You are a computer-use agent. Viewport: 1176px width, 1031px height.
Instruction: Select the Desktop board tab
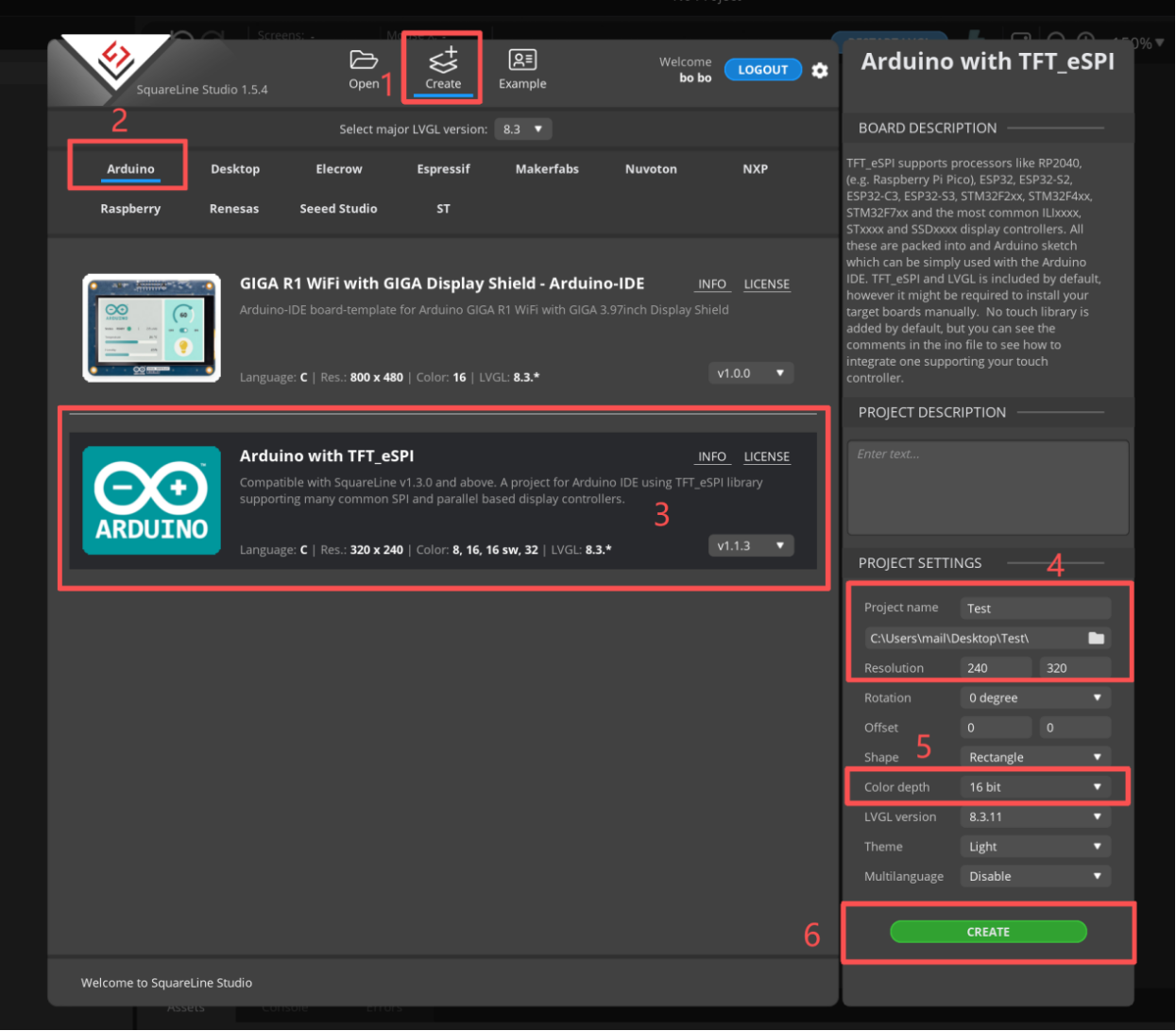(x=235, y=169)
